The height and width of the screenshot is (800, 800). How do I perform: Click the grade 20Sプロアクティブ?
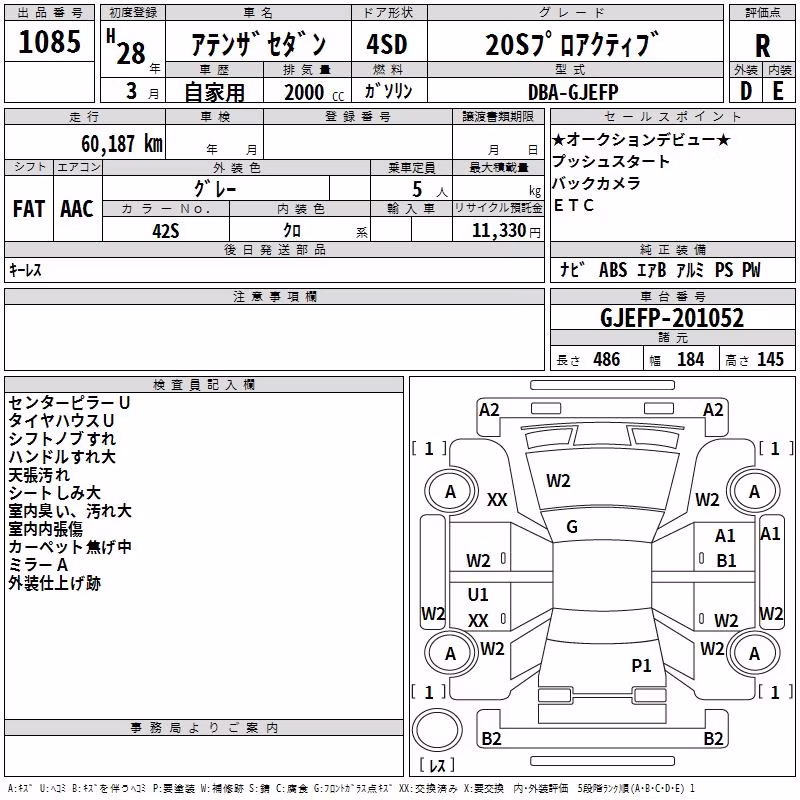[x=572, y=44]
